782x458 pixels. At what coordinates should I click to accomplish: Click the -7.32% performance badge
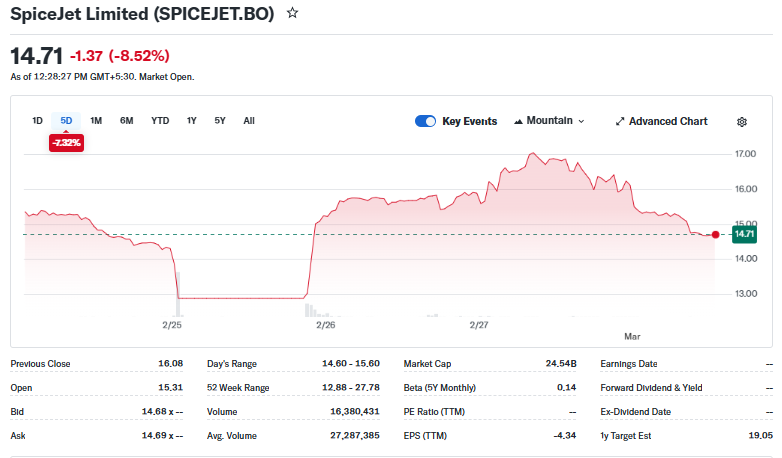click(x=66, y=143)
